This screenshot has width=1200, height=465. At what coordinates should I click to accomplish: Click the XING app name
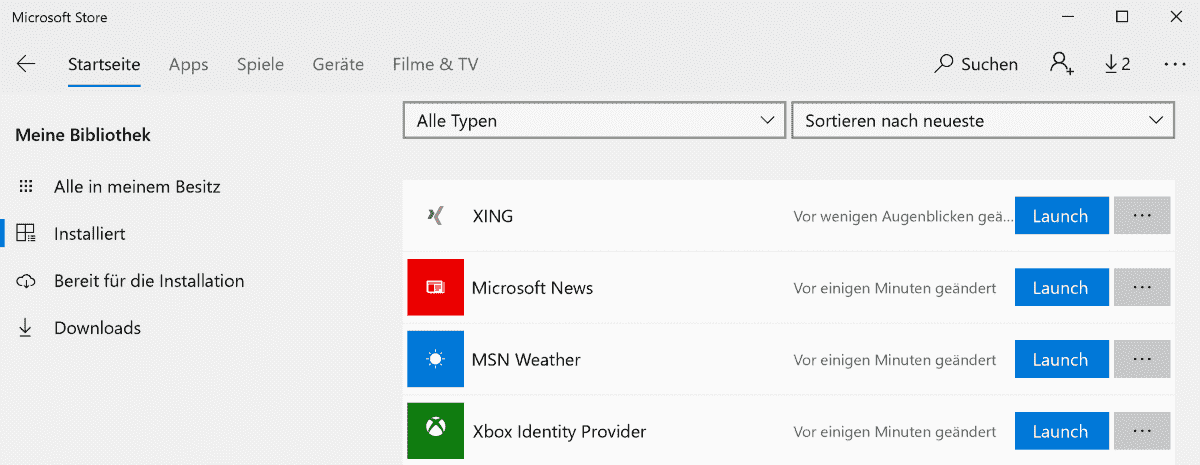(x=493, y=215)
